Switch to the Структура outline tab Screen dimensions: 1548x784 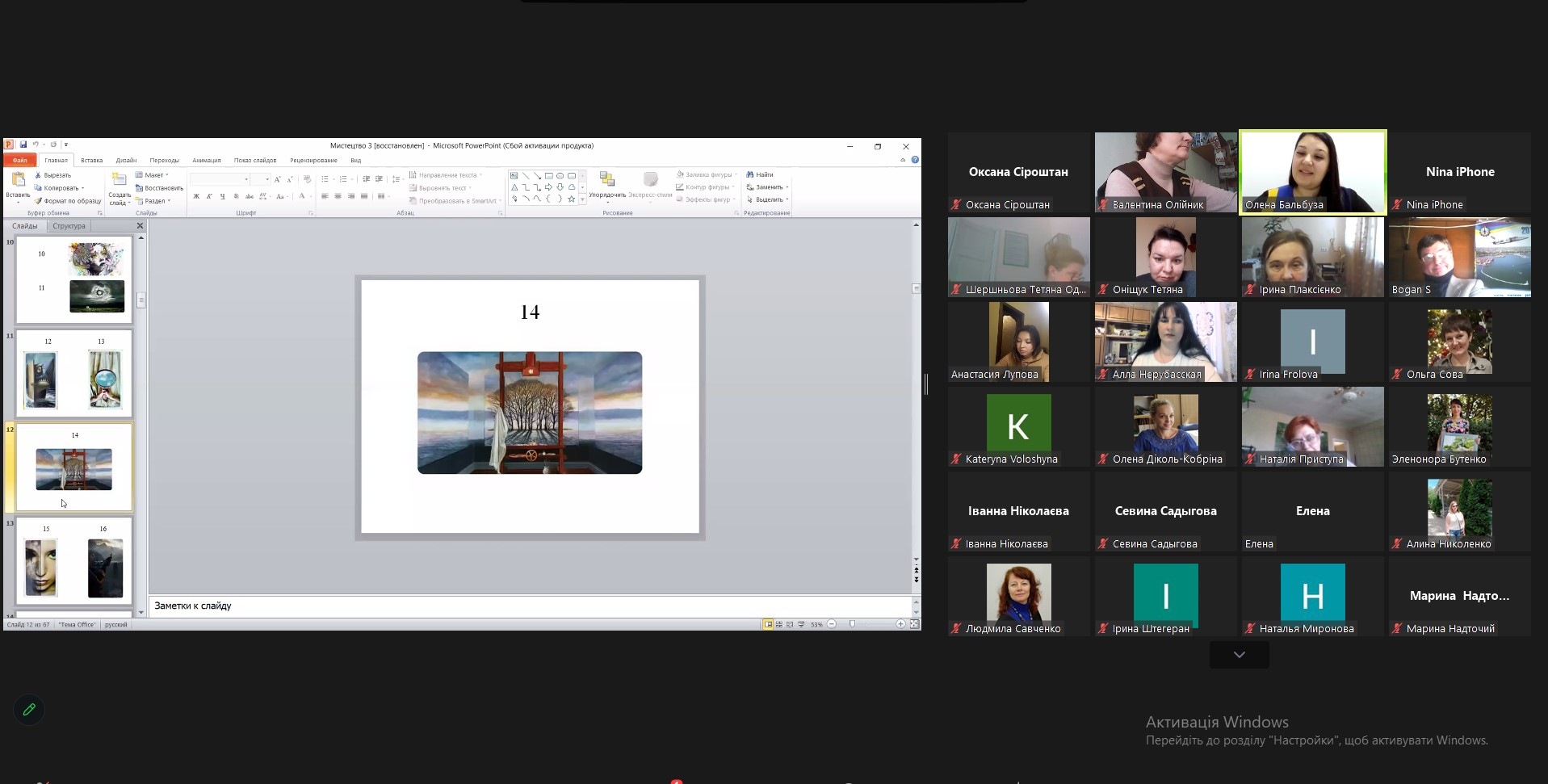(69, 226)
